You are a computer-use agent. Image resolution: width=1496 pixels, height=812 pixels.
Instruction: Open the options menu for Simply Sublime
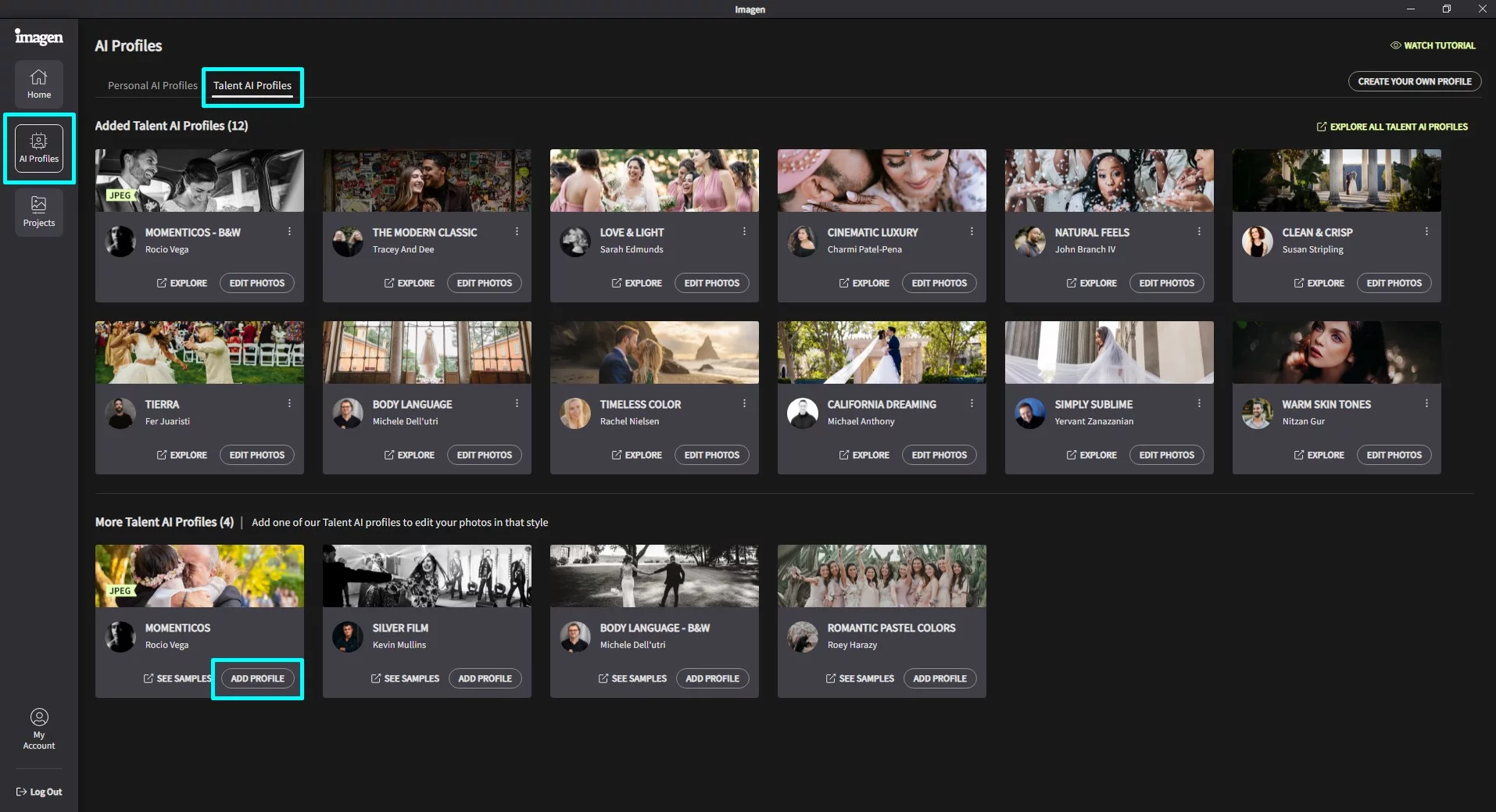click(1199, 403)
